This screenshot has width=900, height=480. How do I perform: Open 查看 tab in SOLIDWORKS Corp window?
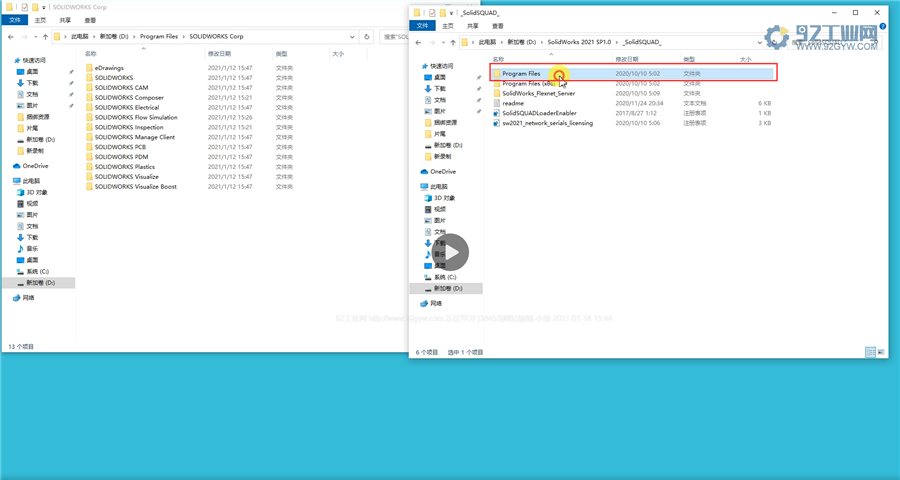click(x=90, y=20)
